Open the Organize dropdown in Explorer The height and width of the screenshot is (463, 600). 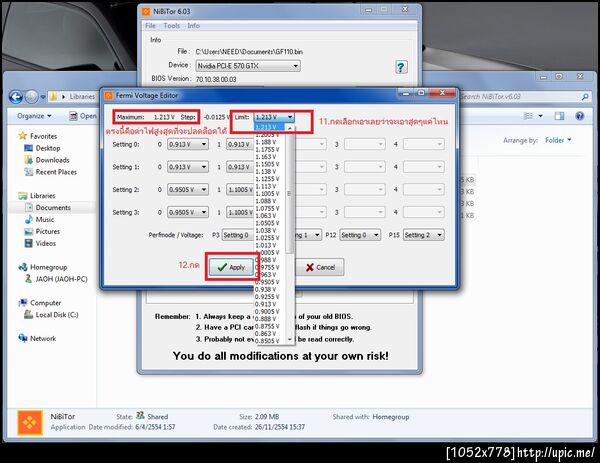34,116
